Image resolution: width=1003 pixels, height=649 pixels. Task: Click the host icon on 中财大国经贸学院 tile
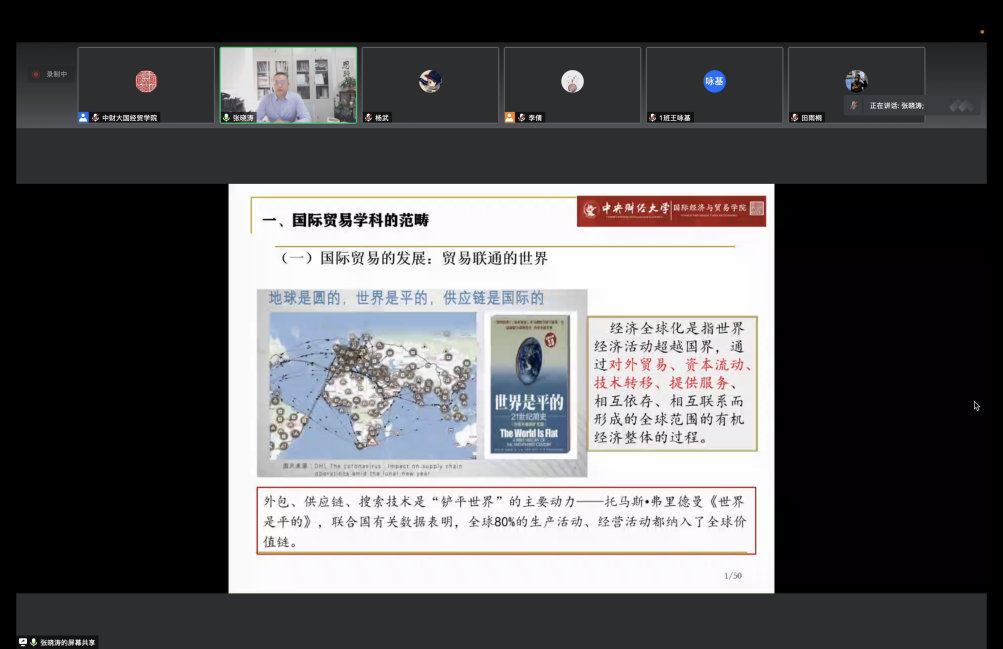coord(84,117)
